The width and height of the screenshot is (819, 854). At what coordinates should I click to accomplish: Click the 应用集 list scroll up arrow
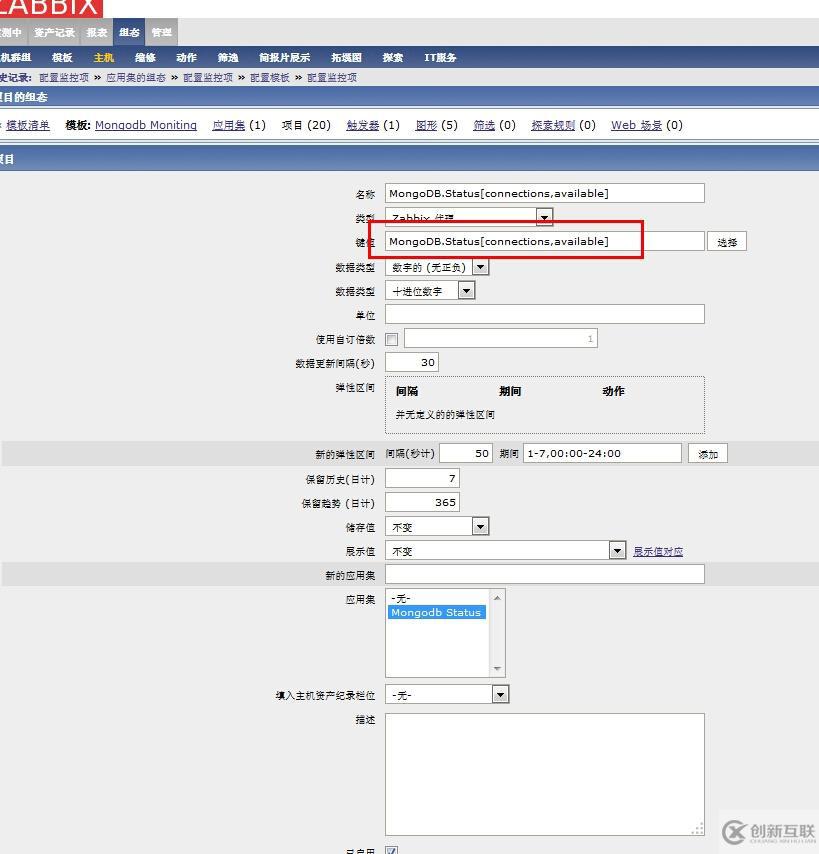pyautogui.click(x=497, y=598)
